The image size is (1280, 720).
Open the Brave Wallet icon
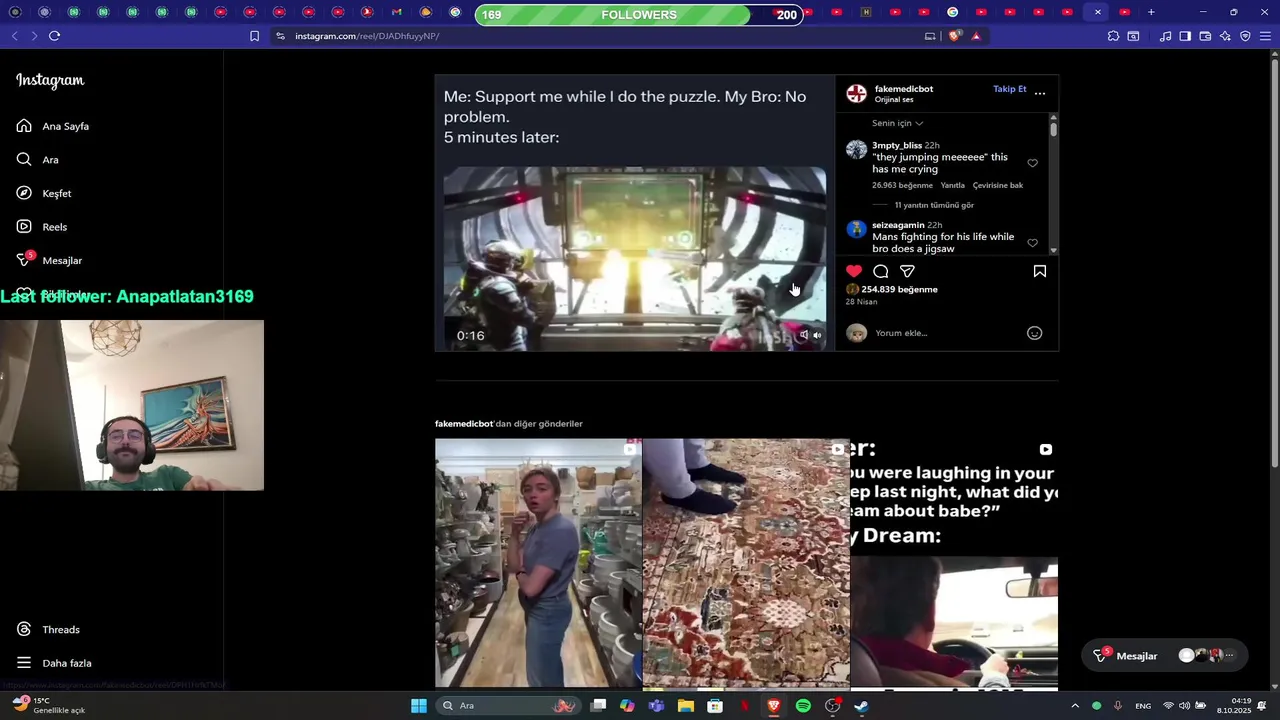1205,36
